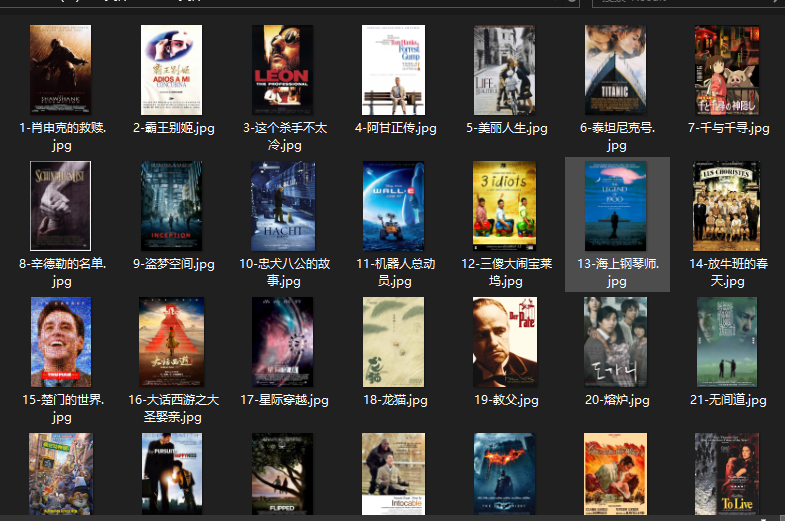The width and height of the screenshot is (785, 521).
Task: Select file name 20-熔炉.jpg
Action: pyautogui.click(x=617, y=400)
